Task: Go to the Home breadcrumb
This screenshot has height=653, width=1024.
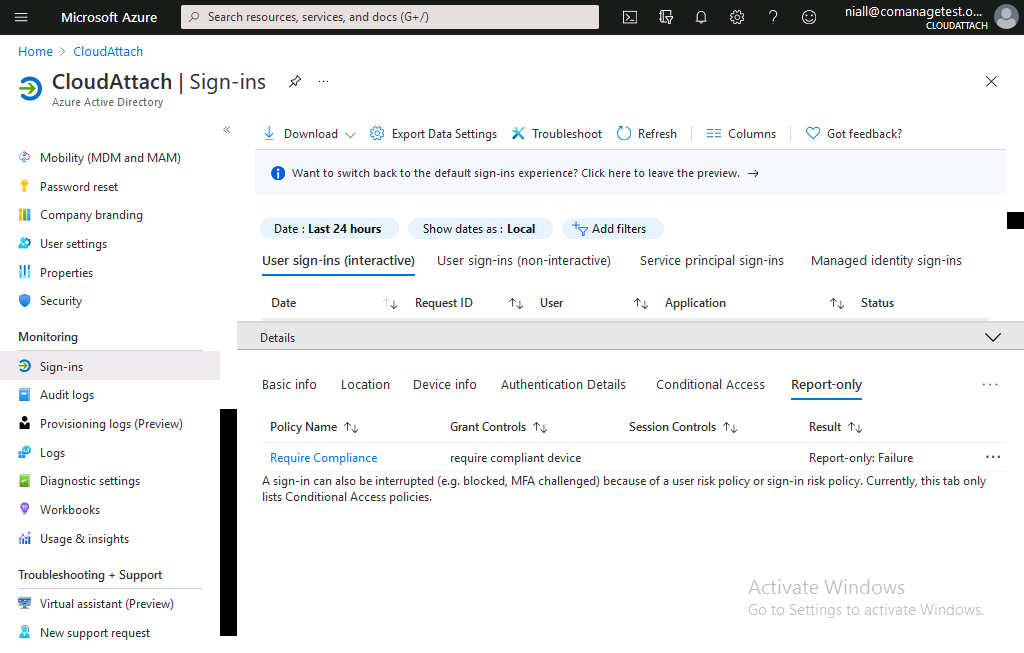Action: point(35,52)
